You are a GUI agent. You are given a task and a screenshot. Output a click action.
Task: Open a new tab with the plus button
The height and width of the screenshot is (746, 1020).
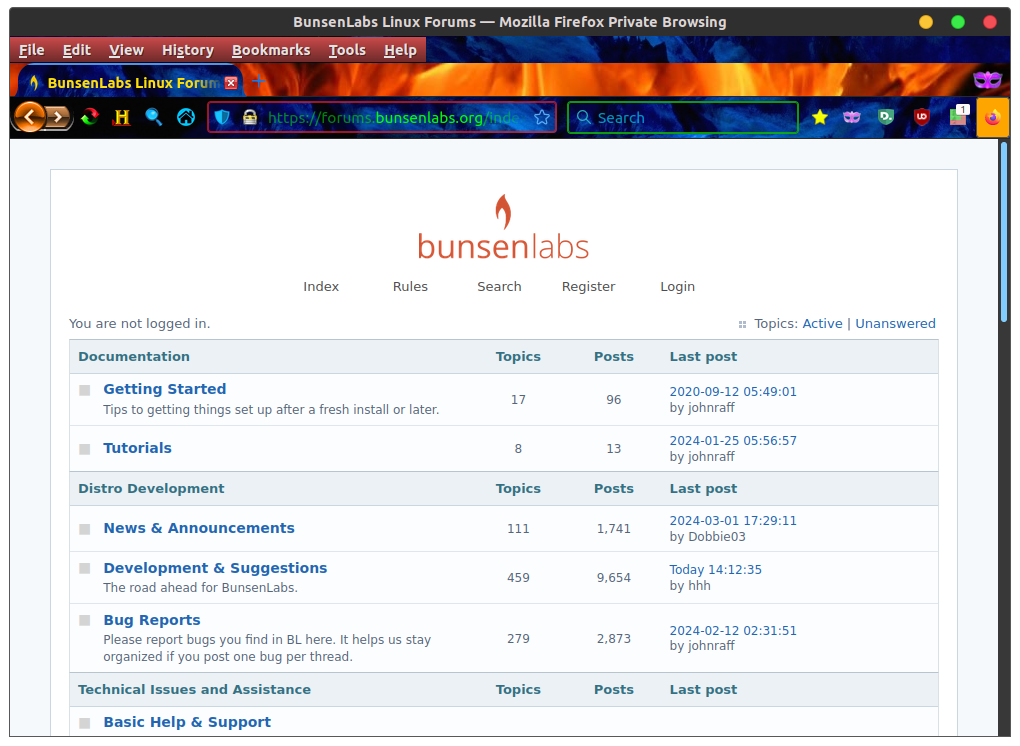259,81
